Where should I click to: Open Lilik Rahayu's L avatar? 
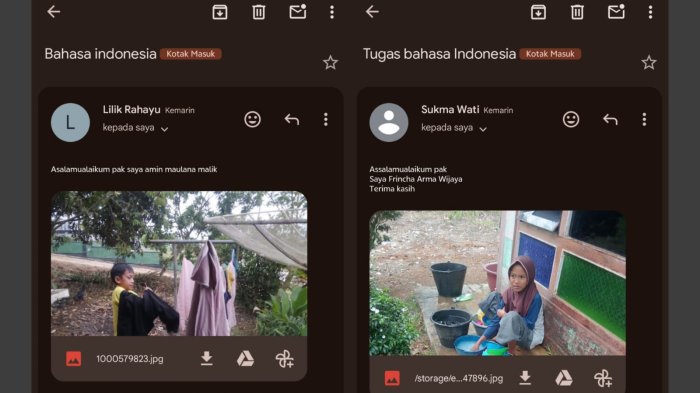coord(71,122)
